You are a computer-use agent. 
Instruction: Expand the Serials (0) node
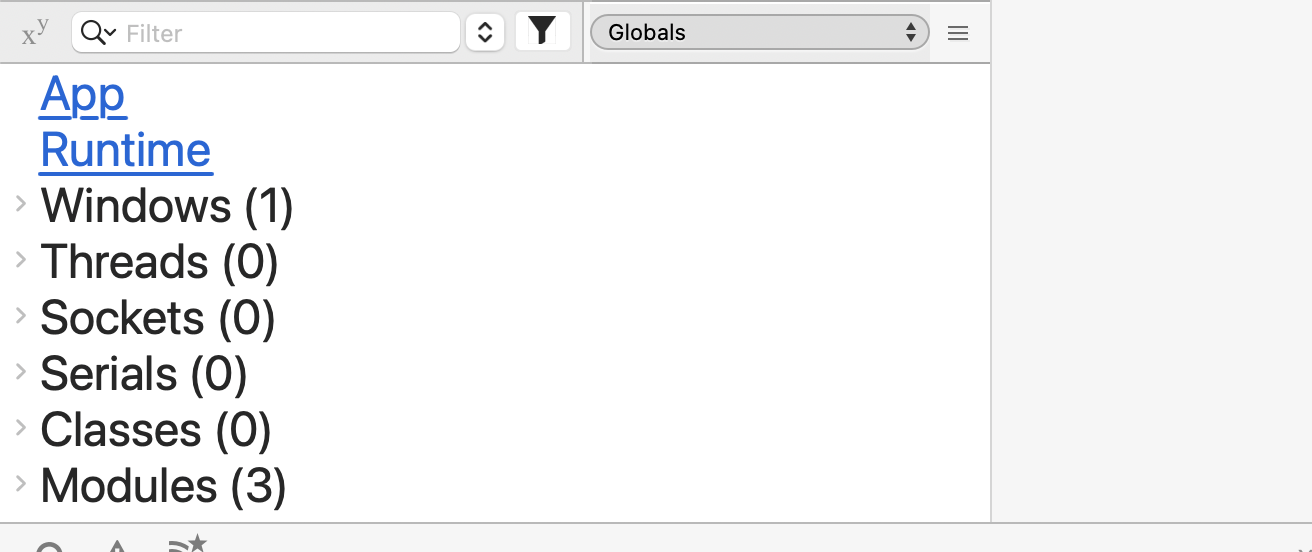[x=20, y=372]
